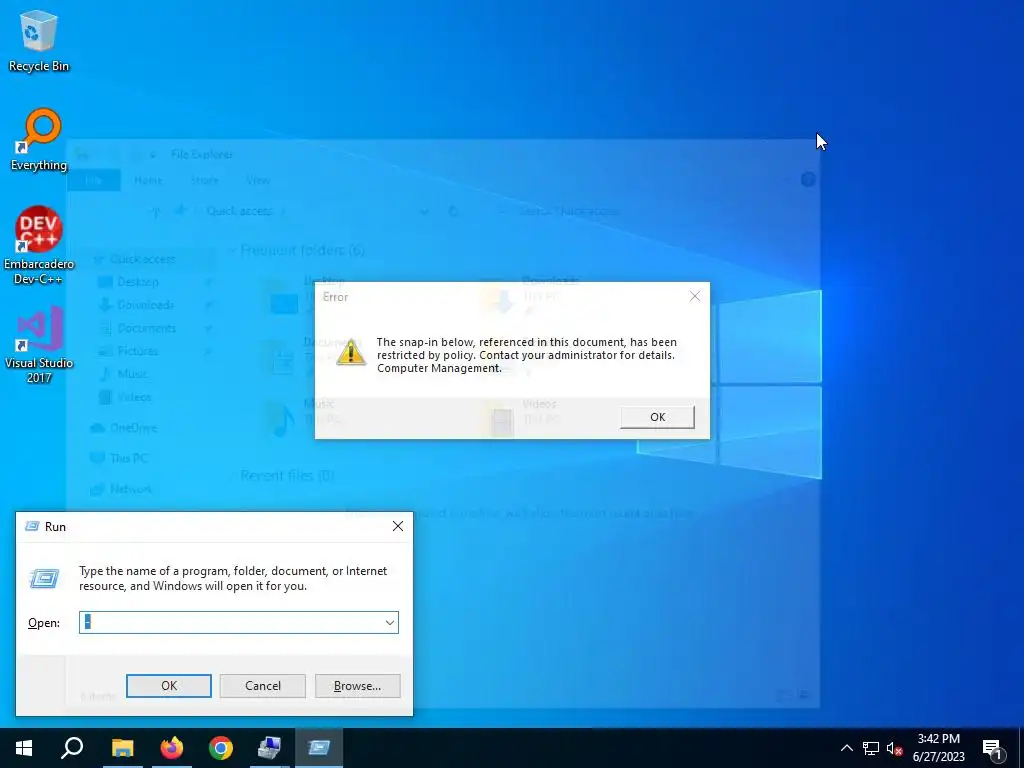The image size is (1024, 768).
Task: Click the yellow warning icon in Error dialog
Action: click(351, 352)
